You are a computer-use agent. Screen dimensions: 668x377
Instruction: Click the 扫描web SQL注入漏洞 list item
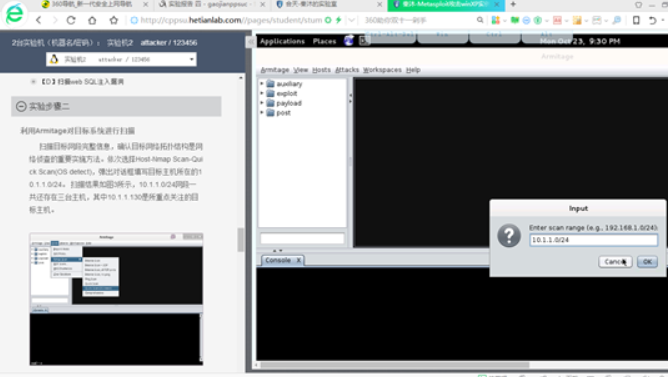[x=82, y=81]
